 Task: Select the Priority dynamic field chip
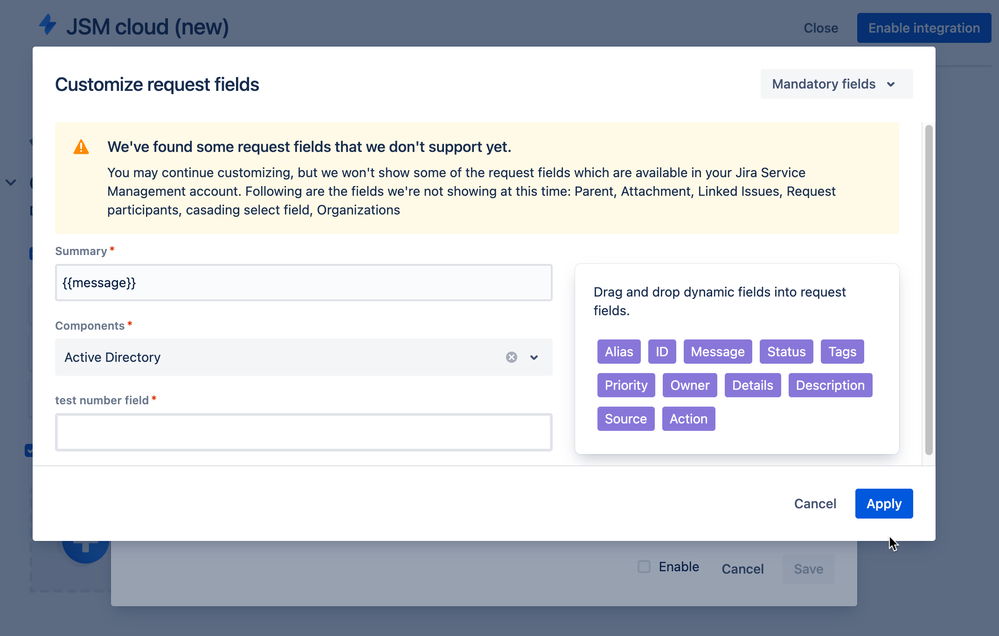click(626, 386)
